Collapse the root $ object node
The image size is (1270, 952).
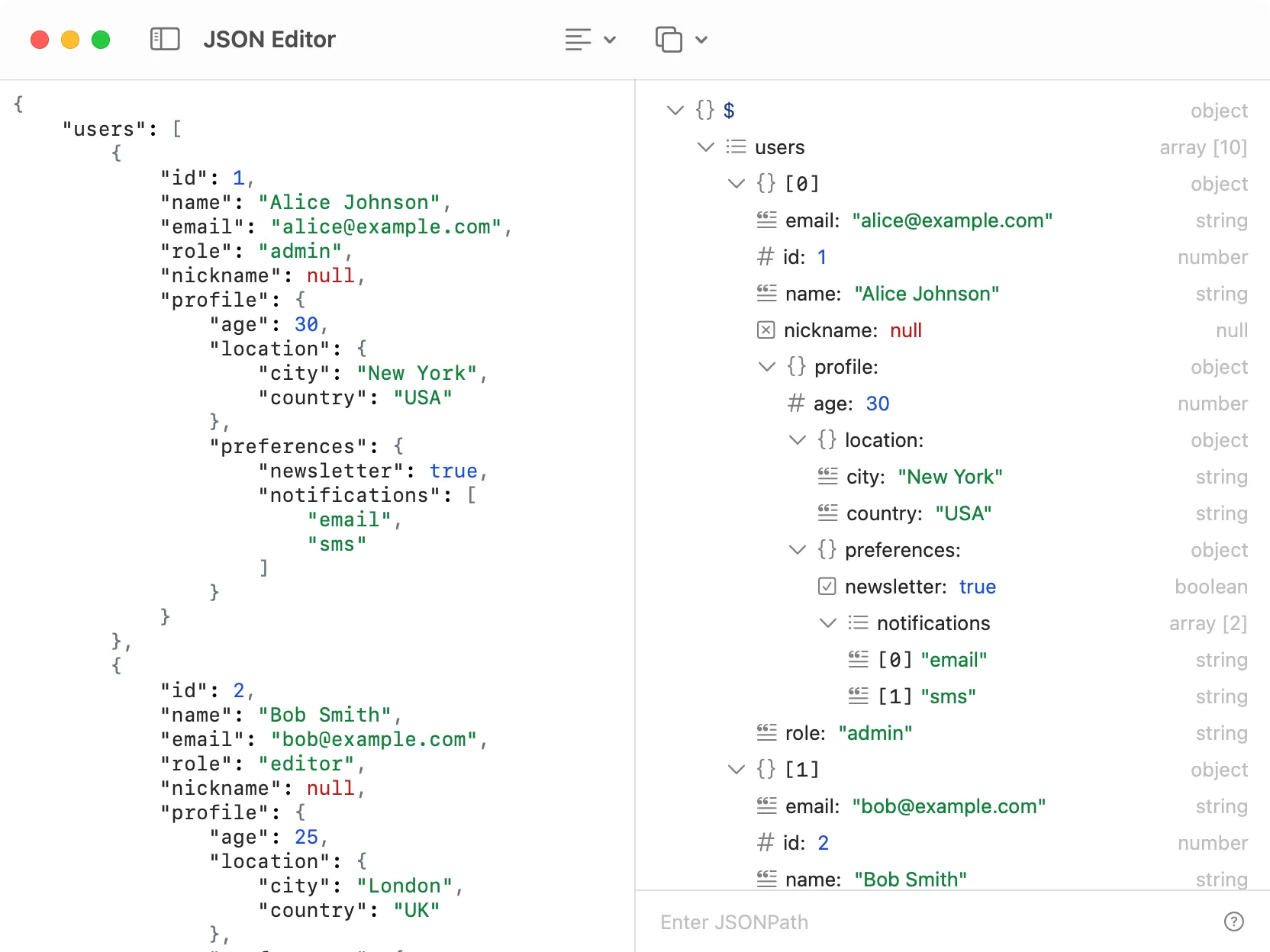[x=675, y=110]
